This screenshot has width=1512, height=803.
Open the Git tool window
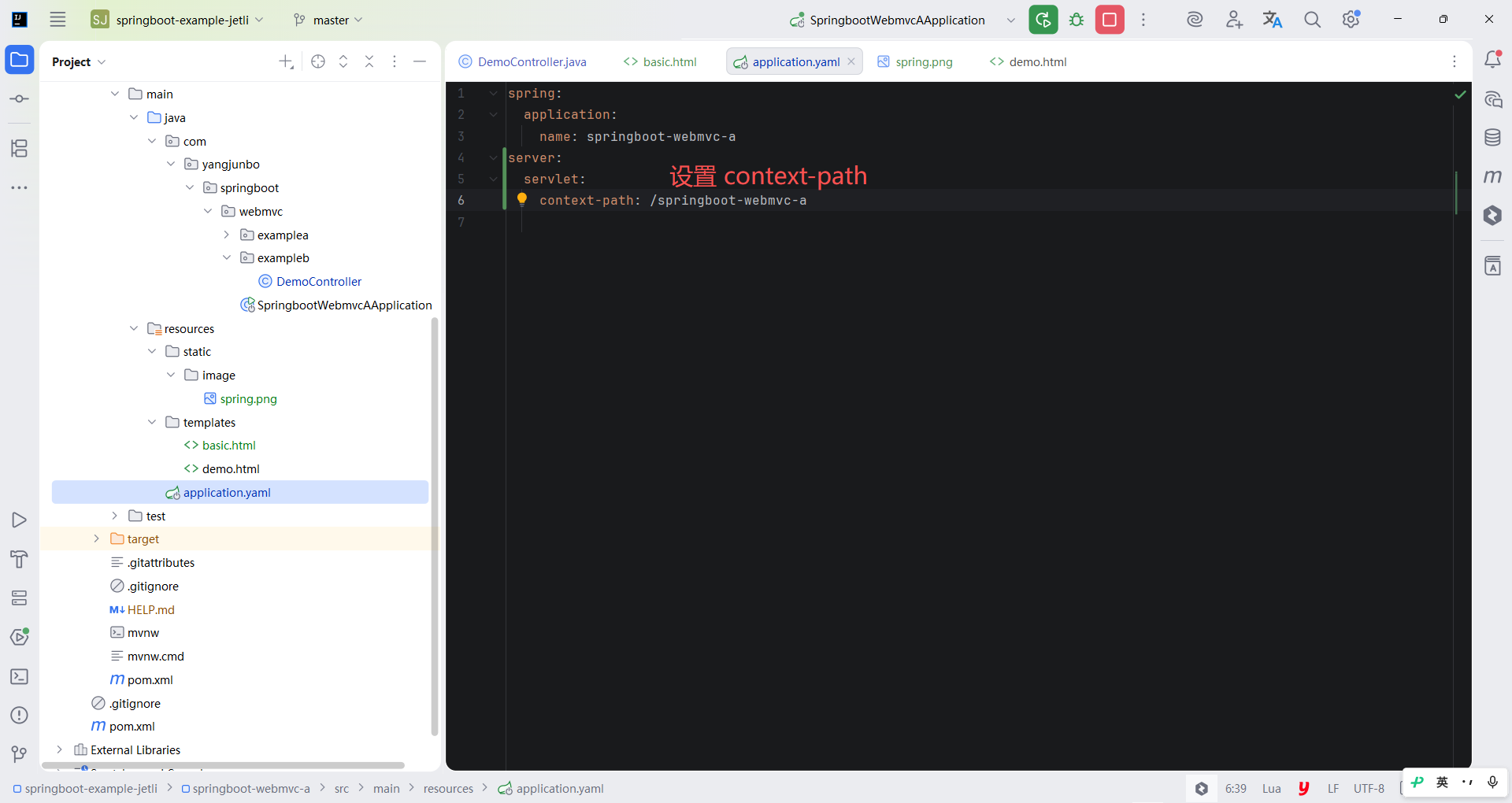click(20, 754)
